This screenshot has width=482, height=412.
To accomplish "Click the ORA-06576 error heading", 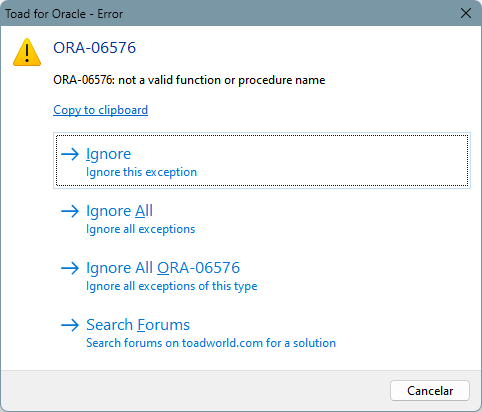I will point(94,48).
